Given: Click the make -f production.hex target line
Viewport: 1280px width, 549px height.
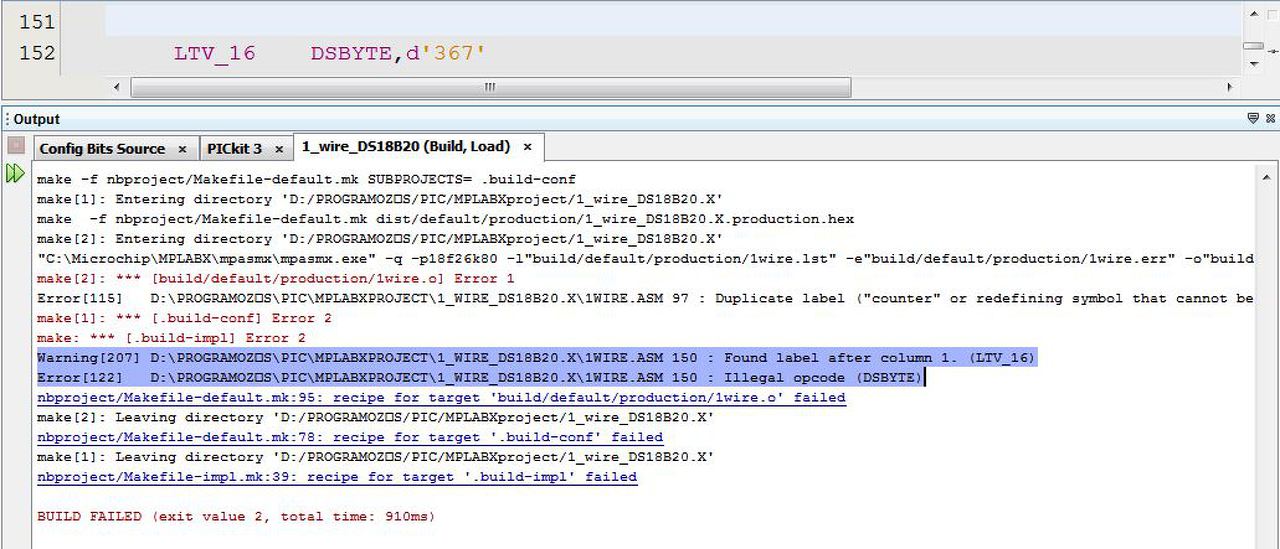Looking at the screenshot, I should (x=445, y=219).
